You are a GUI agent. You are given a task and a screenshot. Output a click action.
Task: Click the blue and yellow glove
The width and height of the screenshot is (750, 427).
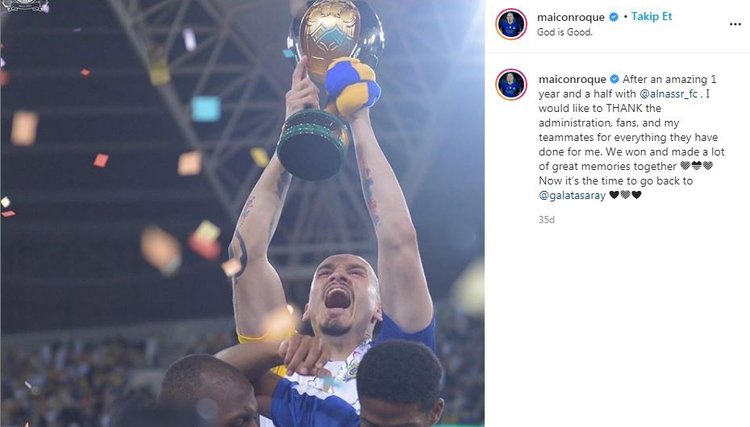[353, 85]
